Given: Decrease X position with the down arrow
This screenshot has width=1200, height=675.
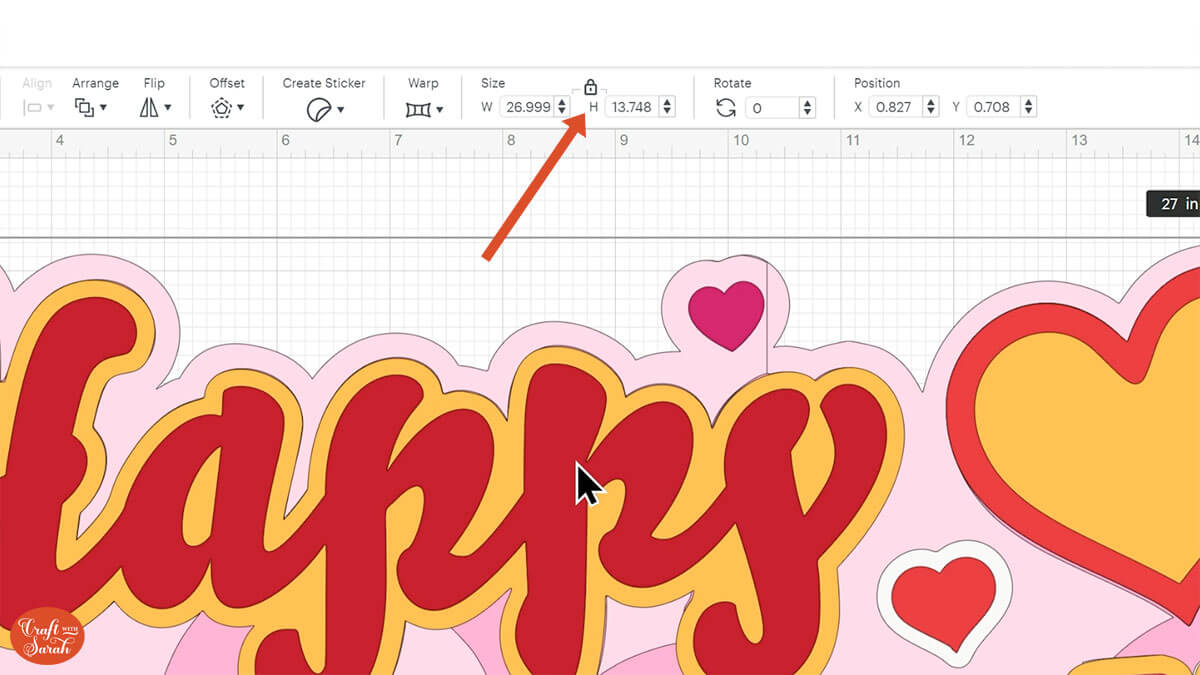Looking at the screenshot, I should pyautogui.click(x=931, y=112).
